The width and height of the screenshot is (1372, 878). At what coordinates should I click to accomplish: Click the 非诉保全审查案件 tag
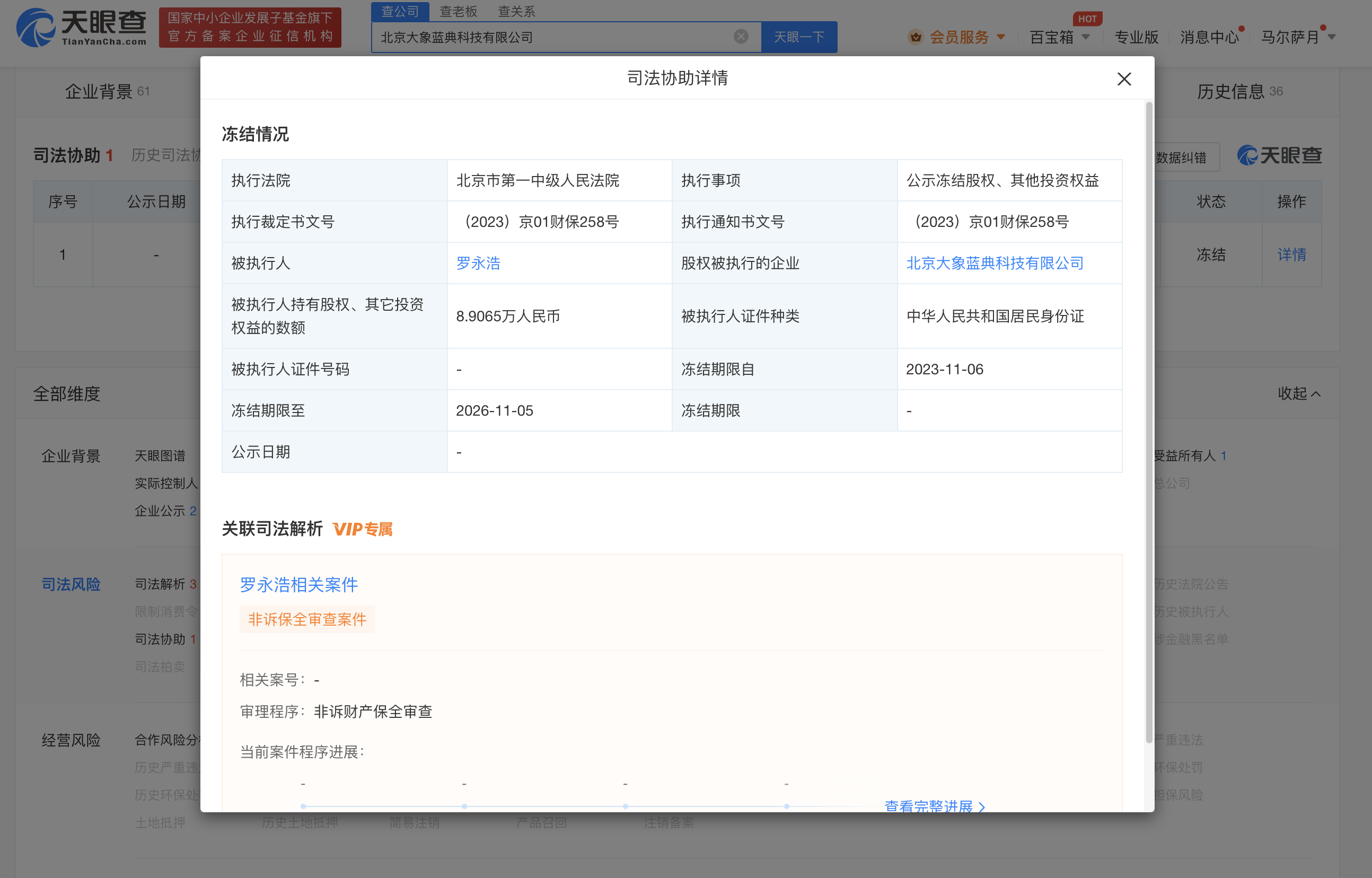pyautogui.click(x=306, y=619)
